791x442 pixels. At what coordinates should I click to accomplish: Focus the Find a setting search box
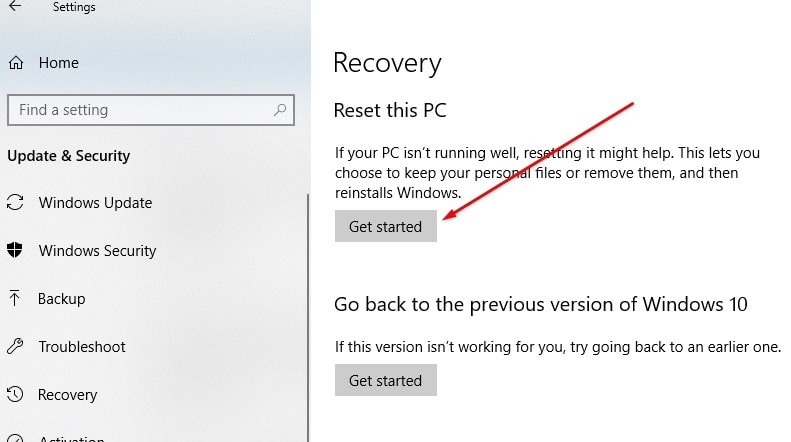(x=140, y=110)
